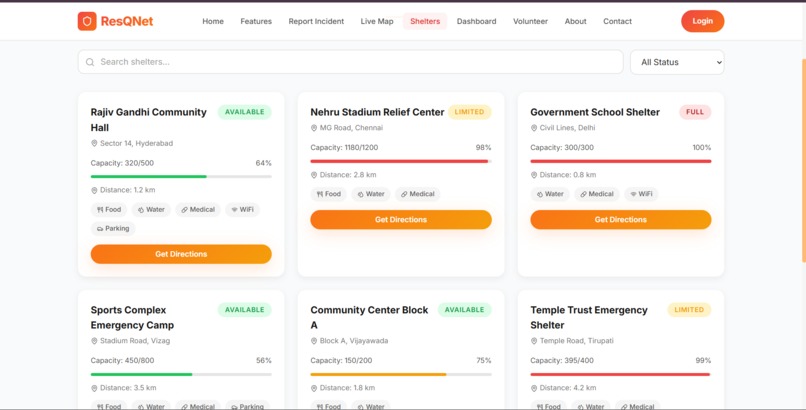The height and width of the screenshot is (410, 806).
Task: Click pin icon next to Distance: 2.8 km
Action: tap(314, 175)
